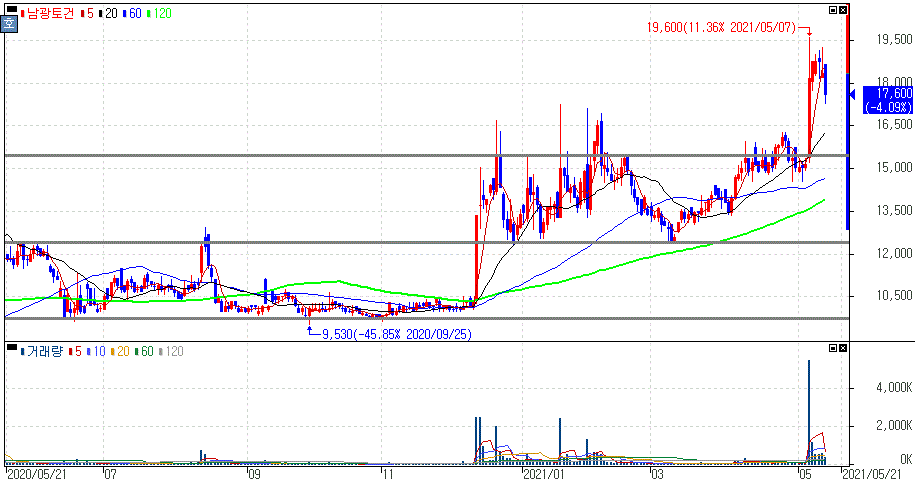This screenshot has height=483, width=915.
Task: Click the 2,000K volume axis label
Action: click(x=895, y=425)
